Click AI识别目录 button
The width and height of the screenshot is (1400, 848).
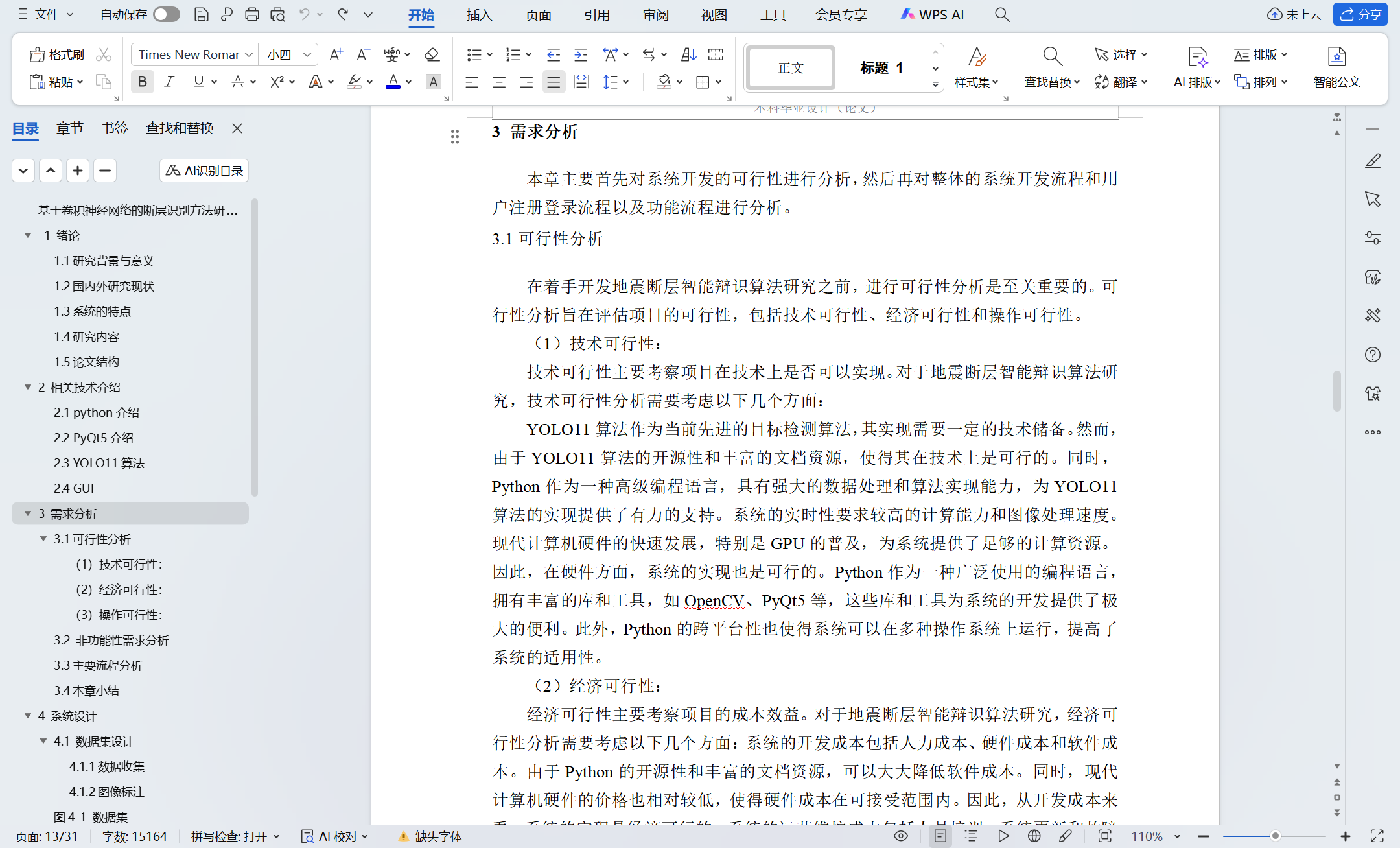coord(204,171)
